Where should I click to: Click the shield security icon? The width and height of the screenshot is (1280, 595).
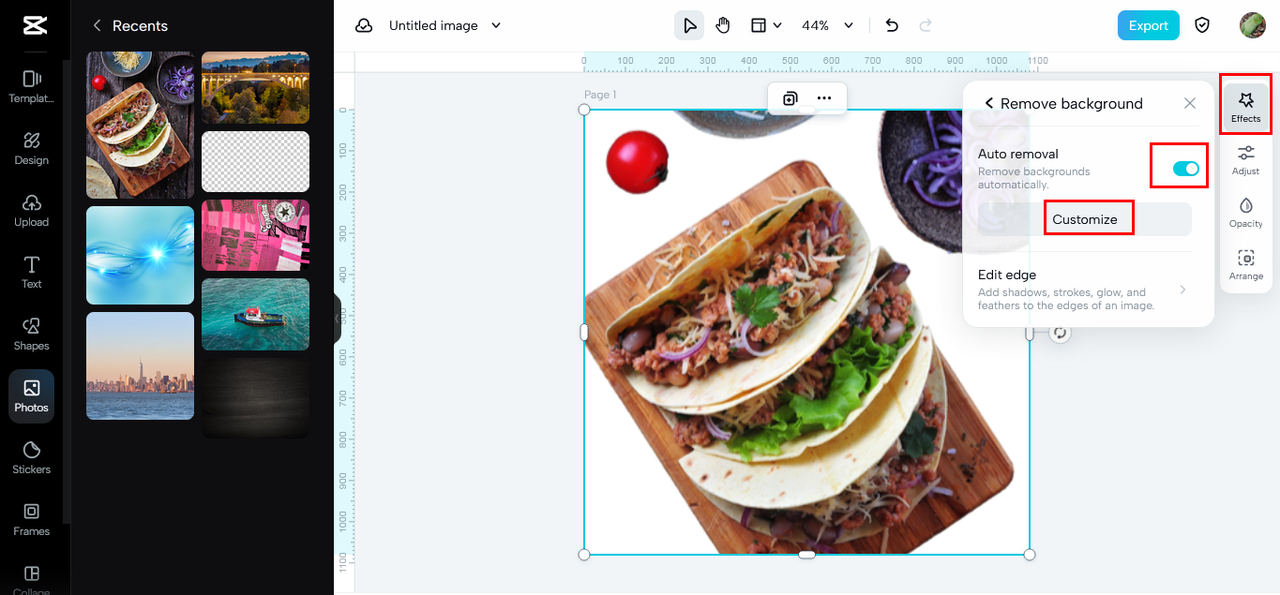(x=1202, y=26)
